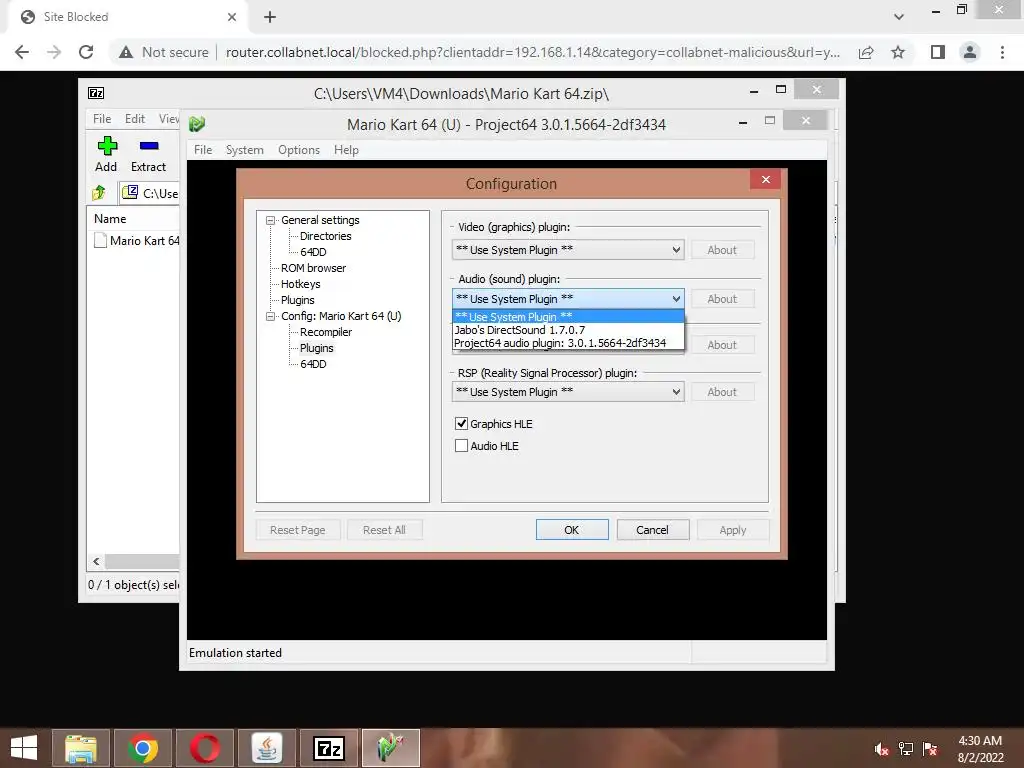Click the muted volume tray icon

coord(882,749)
